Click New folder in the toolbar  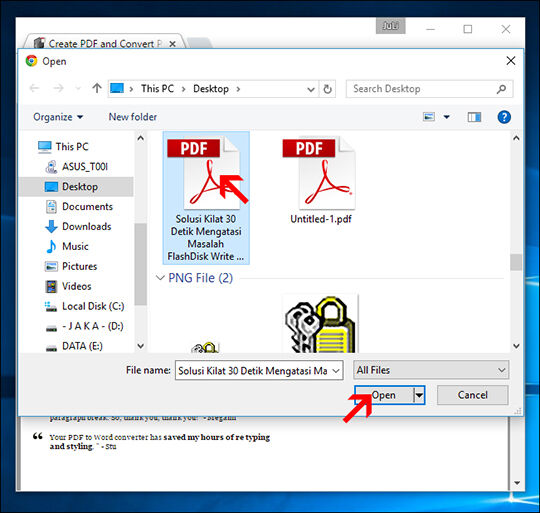tap(133, 117)
